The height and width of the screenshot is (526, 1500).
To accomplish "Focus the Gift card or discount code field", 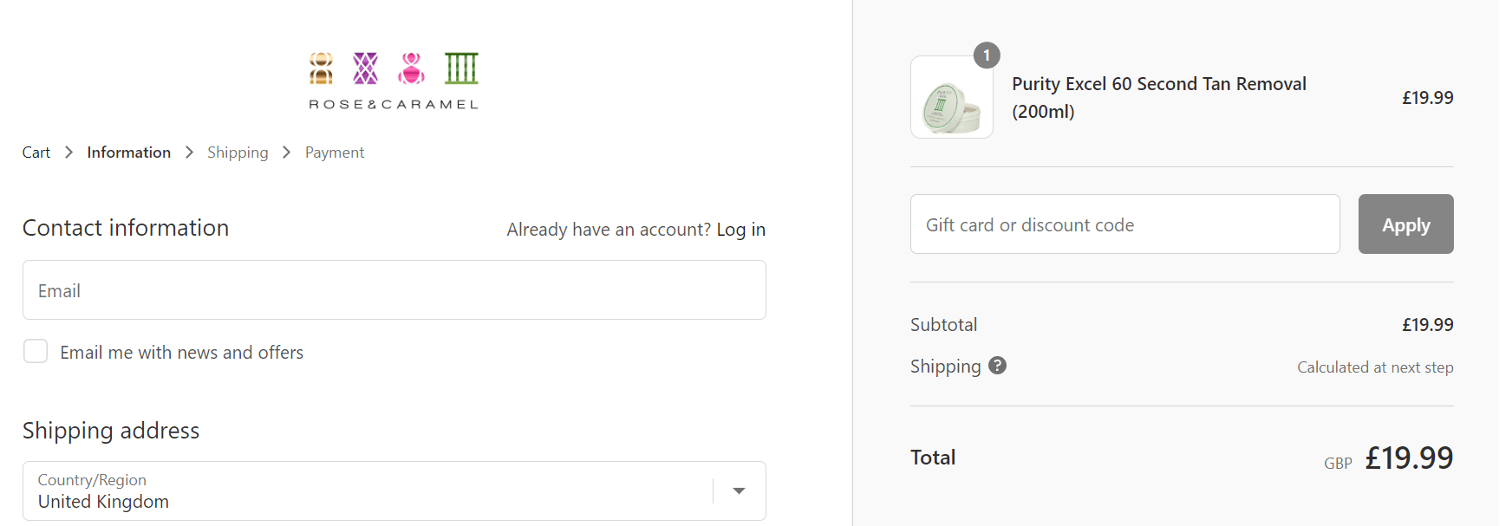I will coord(1125,224).
